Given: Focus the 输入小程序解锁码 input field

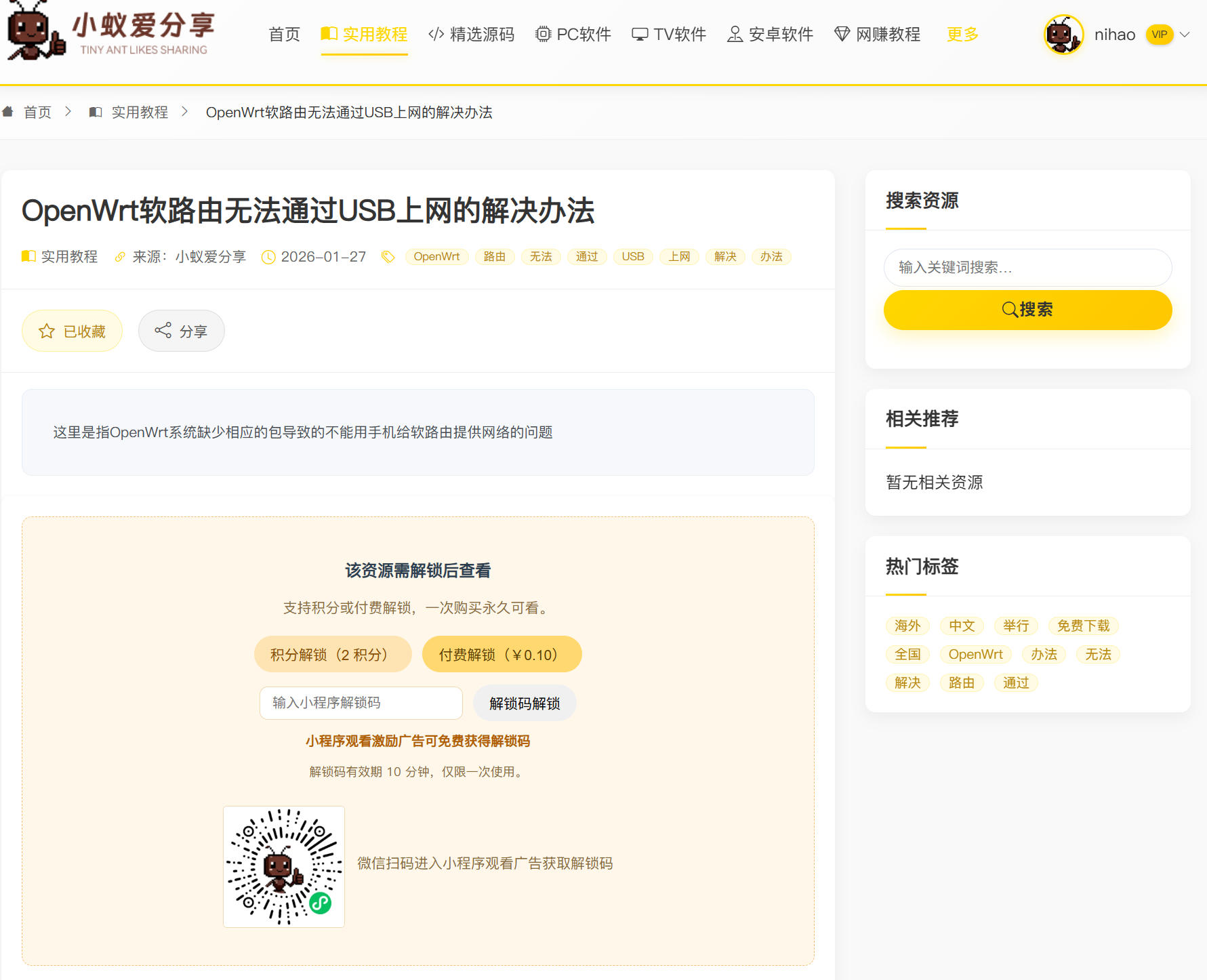Looking at the screenshot, I should (x=361, y=703).
